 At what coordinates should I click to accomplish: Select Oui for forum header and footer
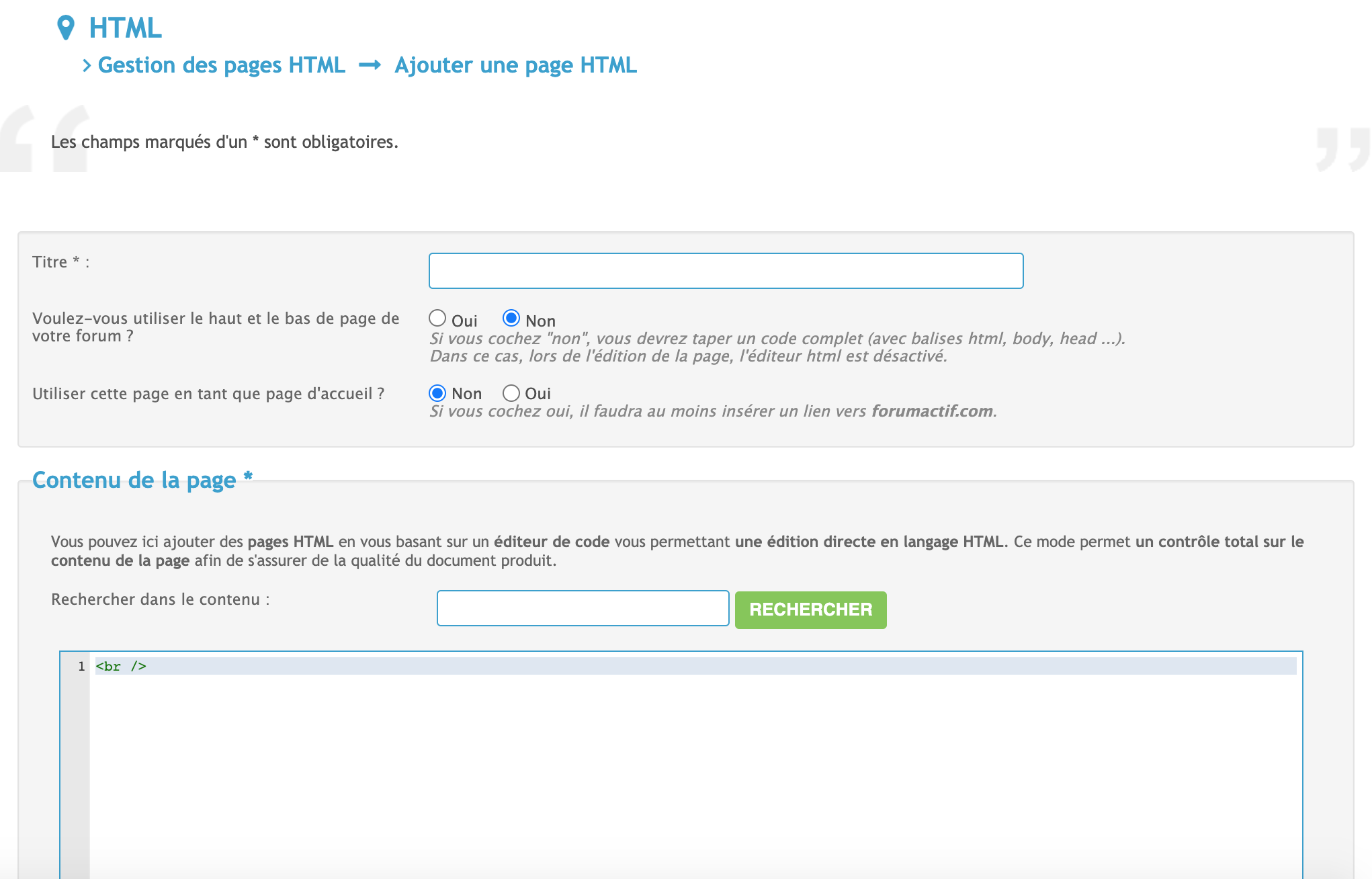click(x=437, y=319)
